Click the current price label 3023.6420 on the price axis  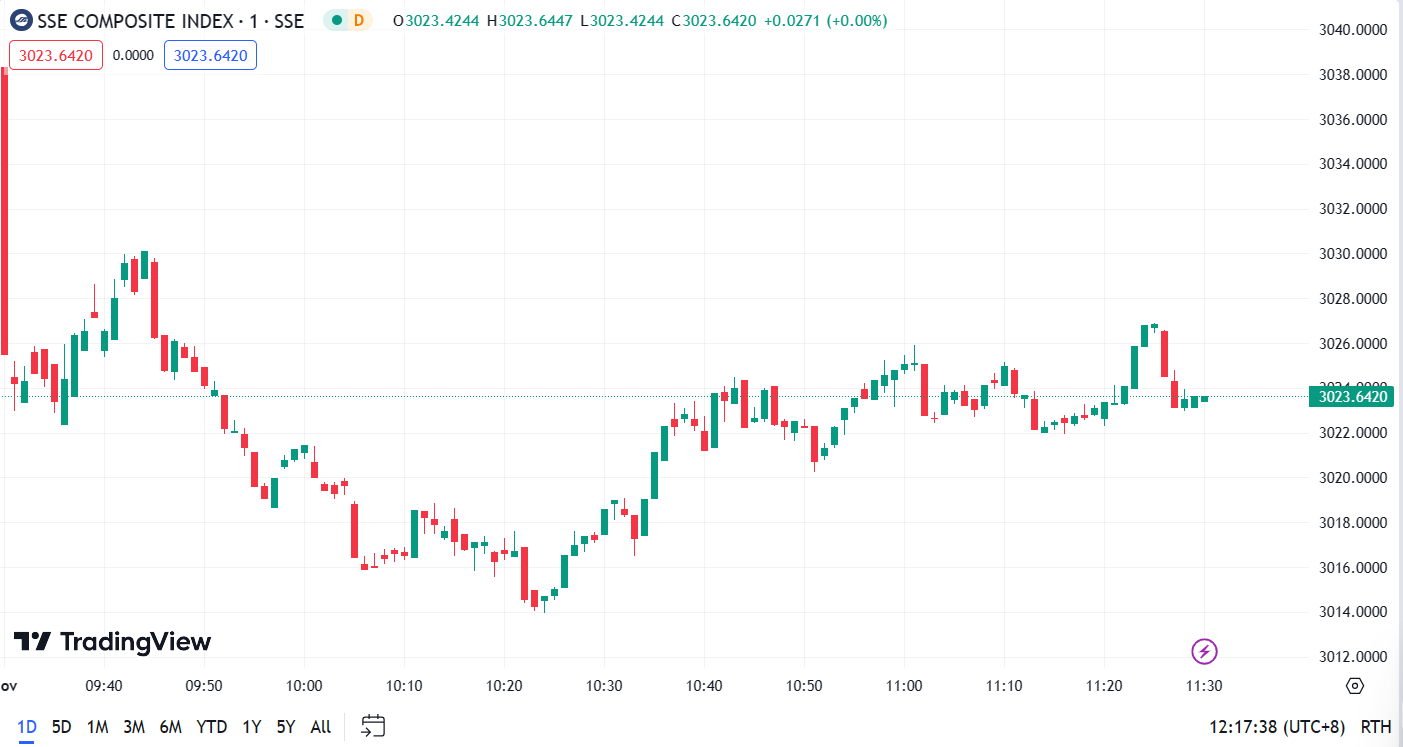1354,397
